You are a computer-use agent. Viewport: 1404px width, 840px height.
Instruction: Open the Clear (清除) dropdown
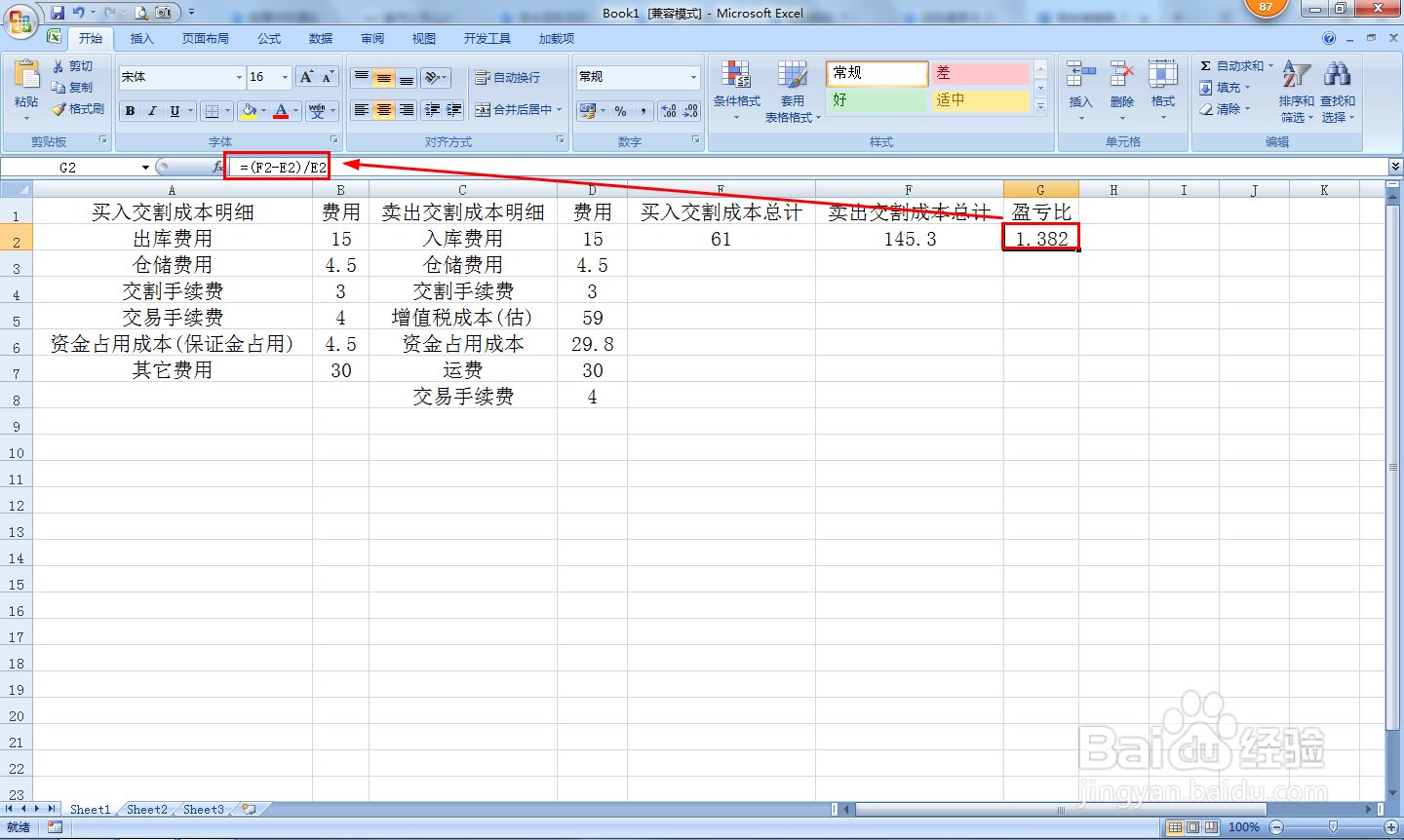point(1226,109)
